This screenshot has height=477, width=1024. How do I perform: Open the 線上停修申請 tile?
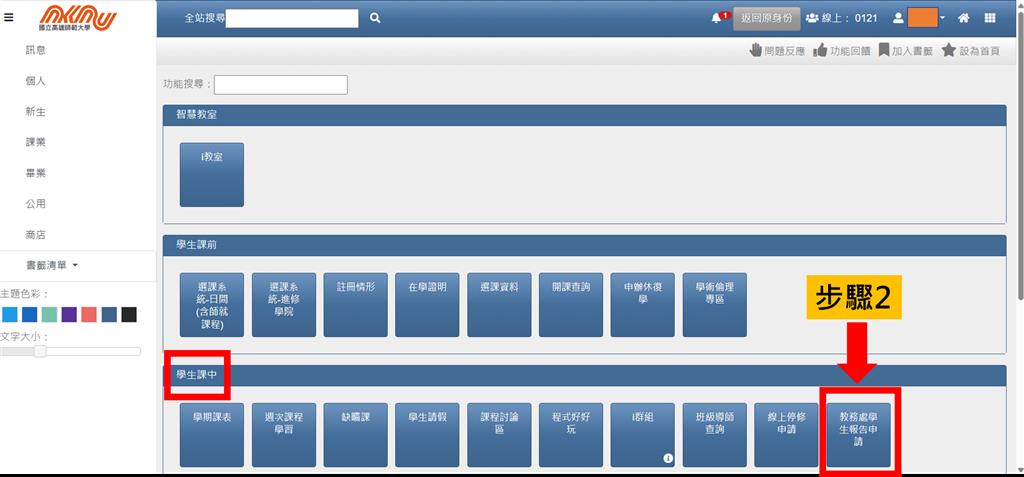pos(786,435)
